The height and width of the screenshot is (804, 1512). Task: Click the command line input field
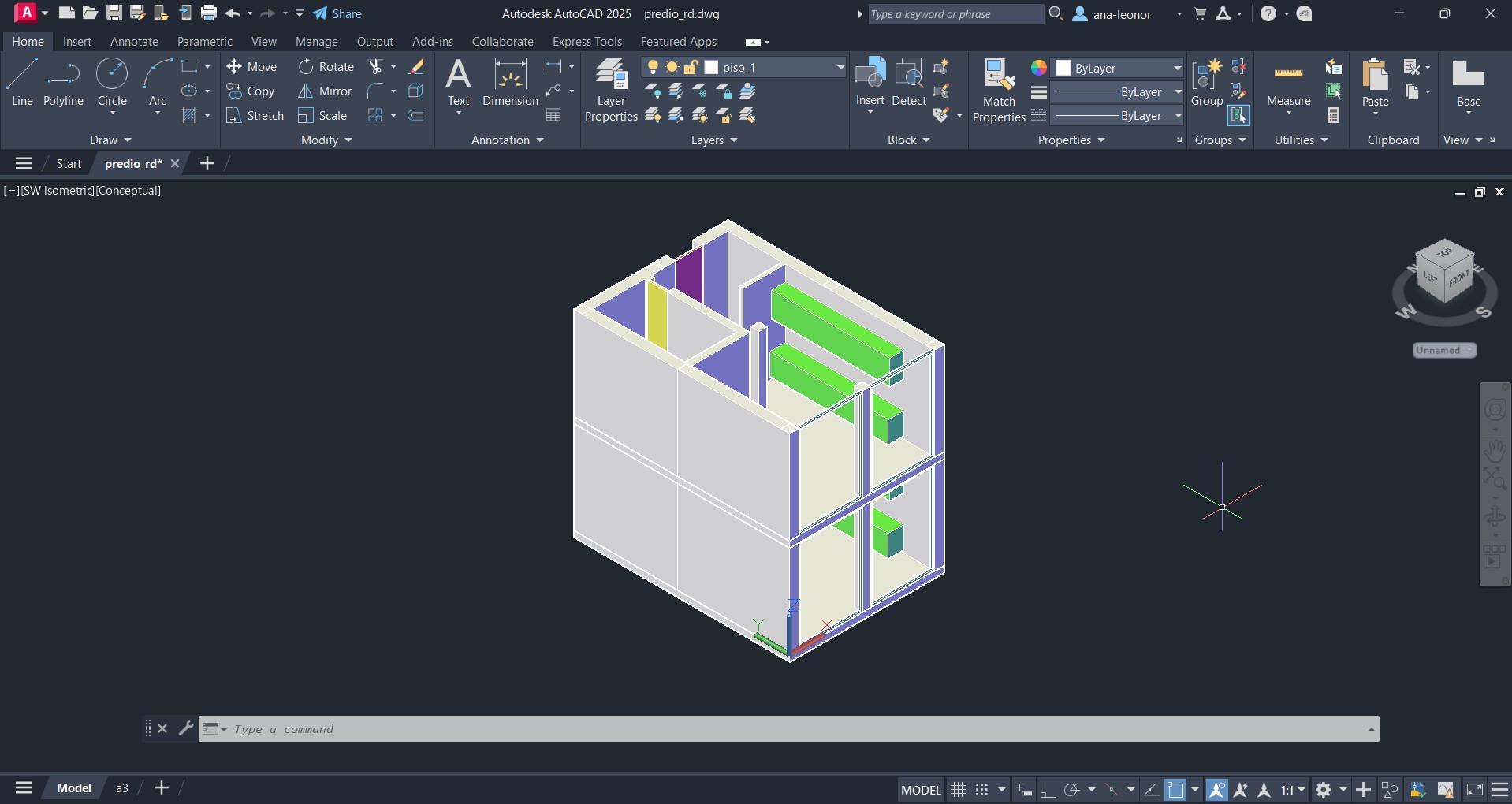tap(788, 729)
